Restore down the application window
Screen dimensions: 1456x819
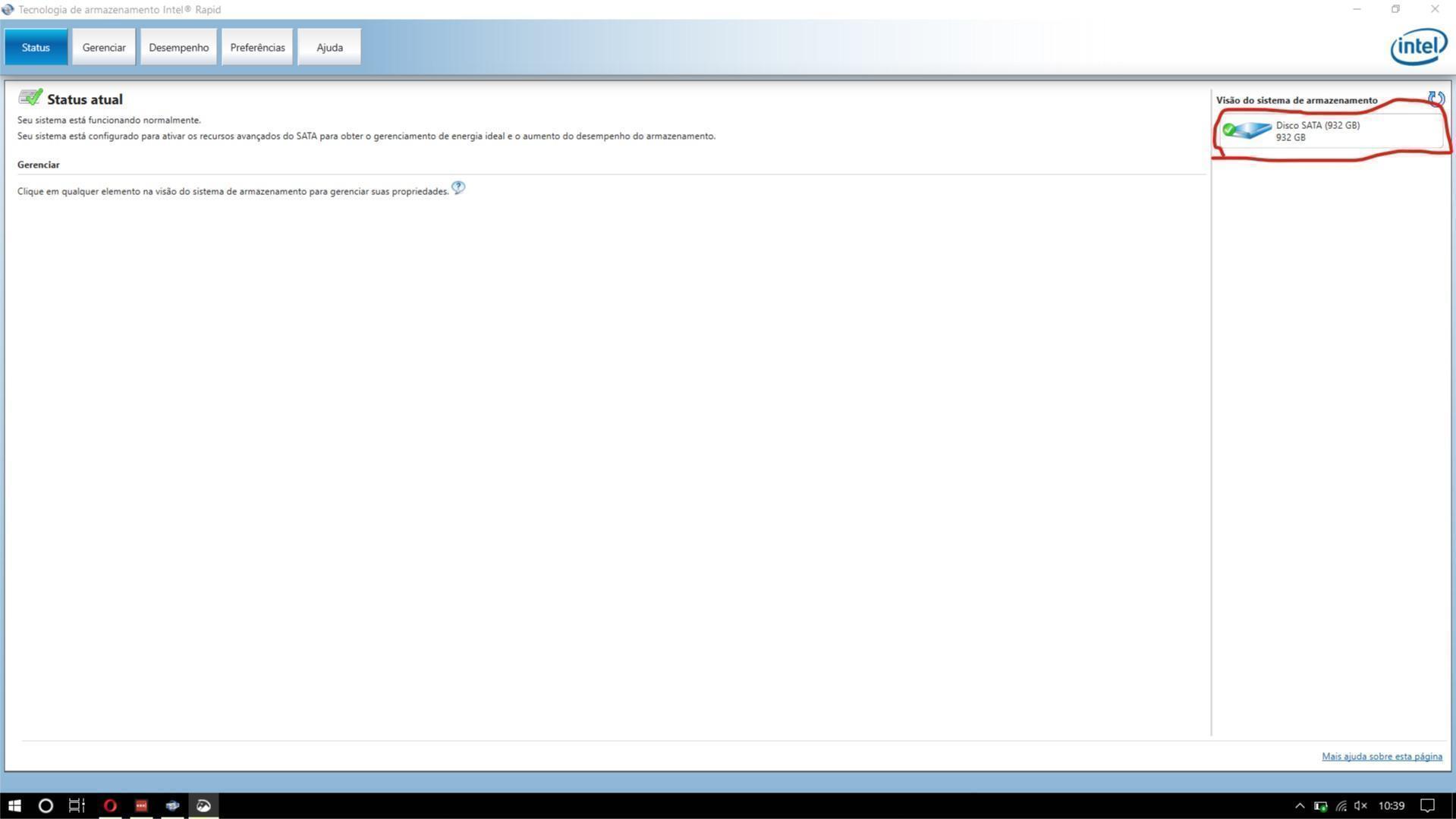[x=1395, y=9]
